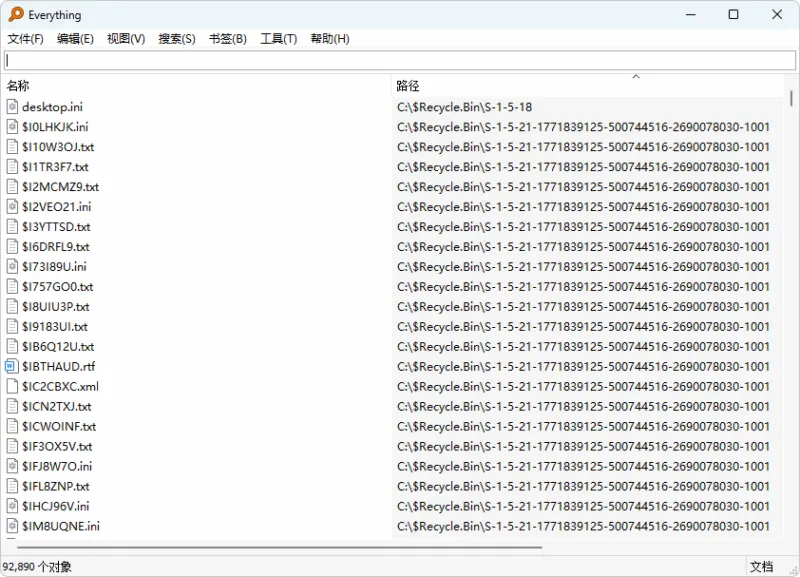800x577 pixels.
Task: Click the path cell of $I9183UI.txt
Action: [583, 327]
